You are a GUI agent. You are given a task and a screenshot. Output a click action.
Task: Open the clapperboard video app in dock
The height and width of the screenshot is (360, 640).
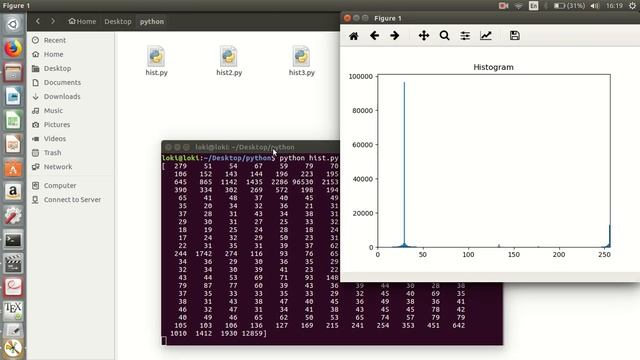pos(13,264)
